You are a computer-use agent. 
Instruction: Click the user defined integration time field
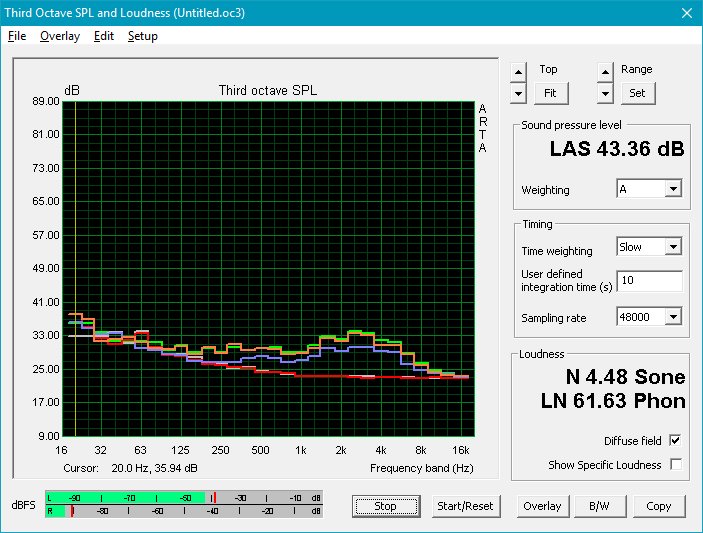click(649, 281)
